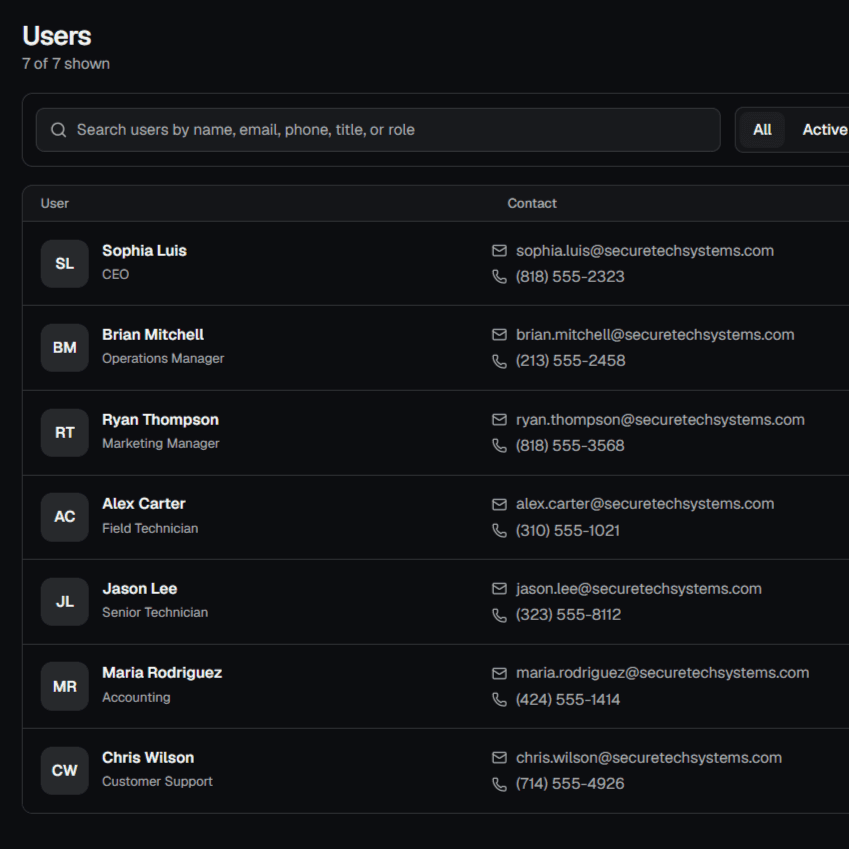Image resolution: width=849 pixels, height=849 pixels.
Task: Open Ryan Thompson user name
Action: click(160, 420)
